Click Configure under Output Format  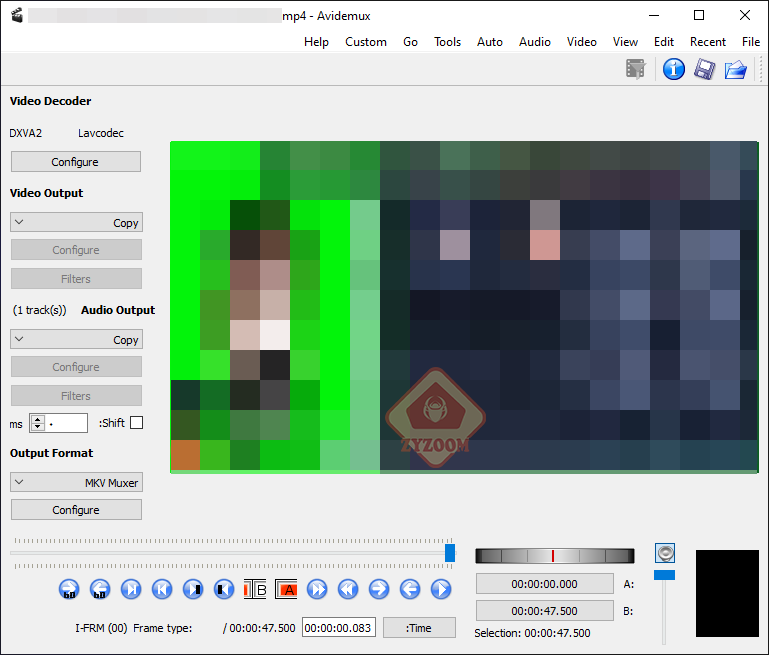pos(76,510)
